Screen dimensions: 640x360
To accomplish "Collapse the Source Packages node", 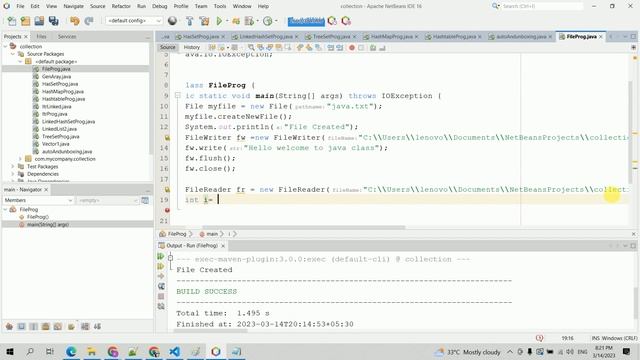I will point(13,54).
